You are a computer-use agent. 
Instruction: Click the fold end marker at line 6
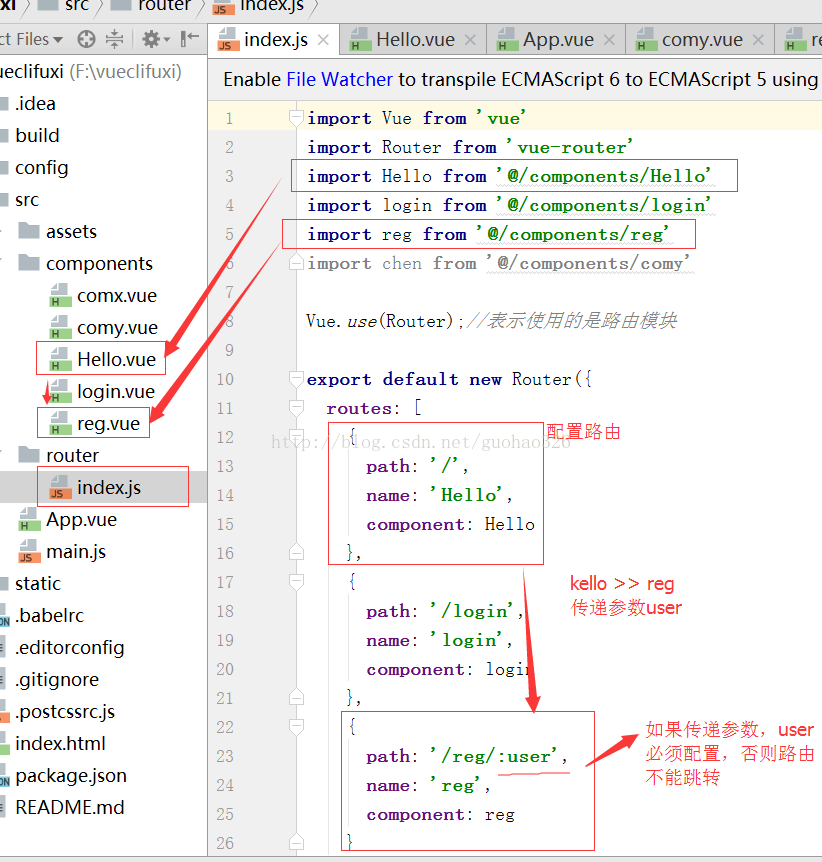pyautogui.click(x=296, y=263)
